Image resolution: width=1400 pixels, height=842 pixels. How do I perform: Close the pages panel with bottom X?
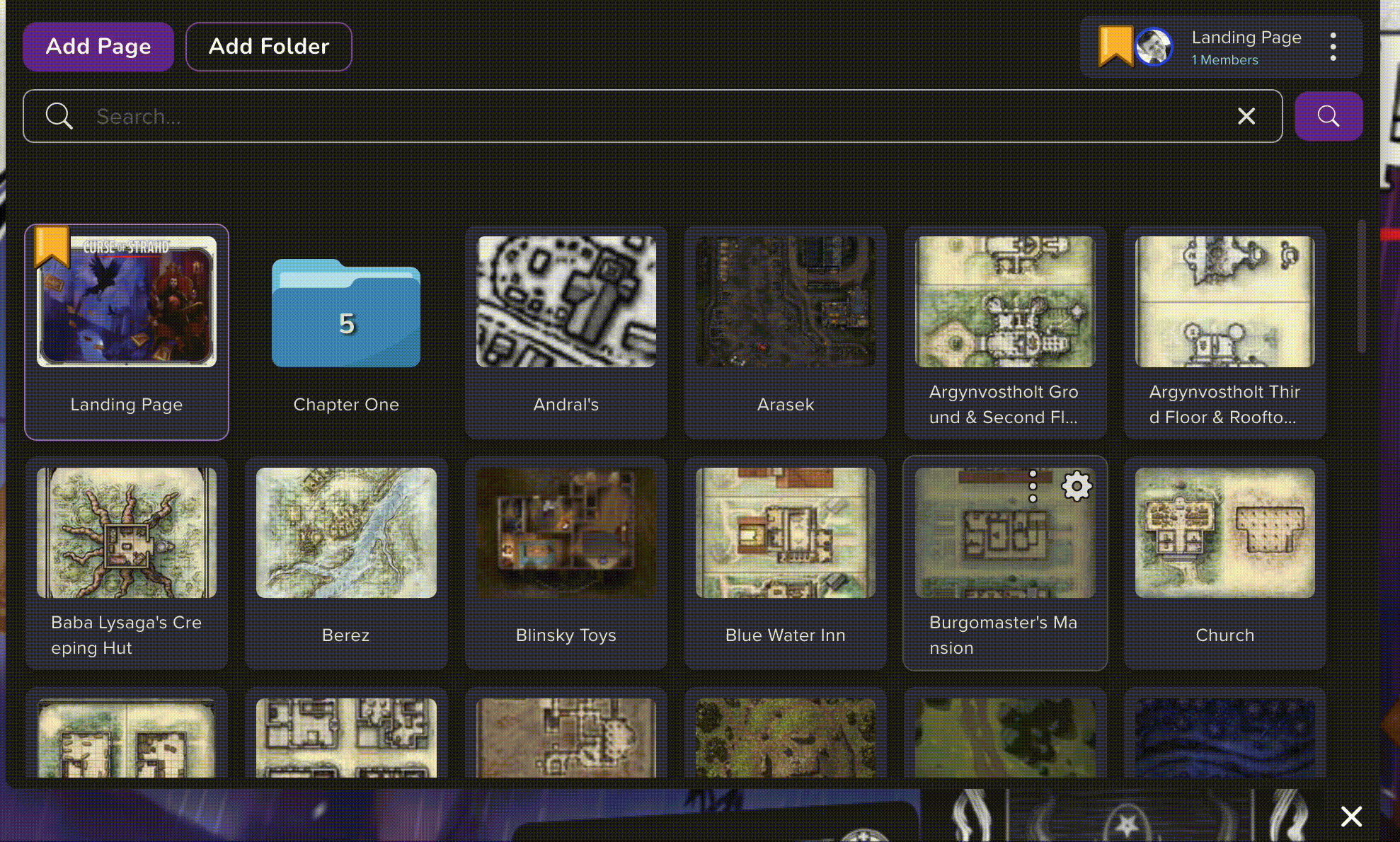pyautogui.click(x=1351, y=816)
